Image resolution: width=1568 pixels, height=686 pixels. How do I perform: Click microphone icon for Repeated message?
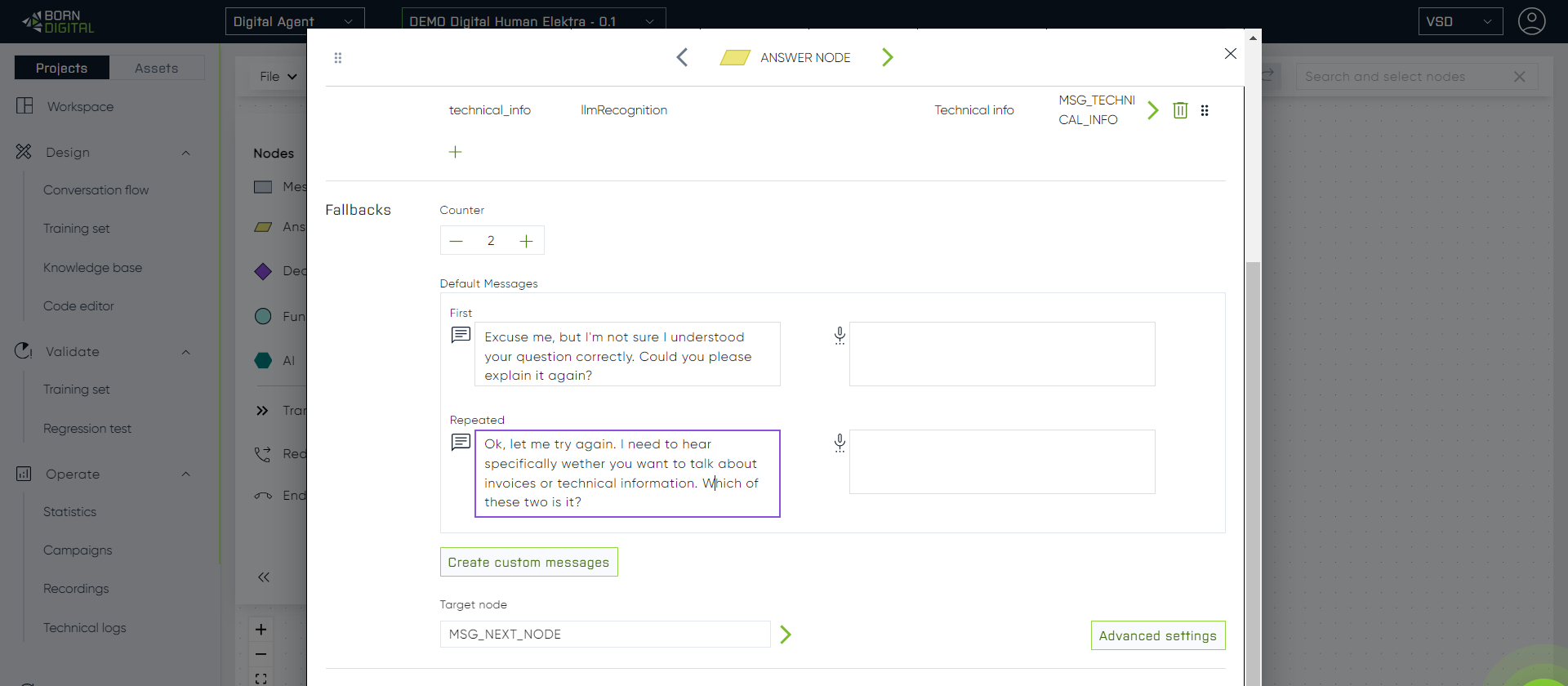coord(840,443)
